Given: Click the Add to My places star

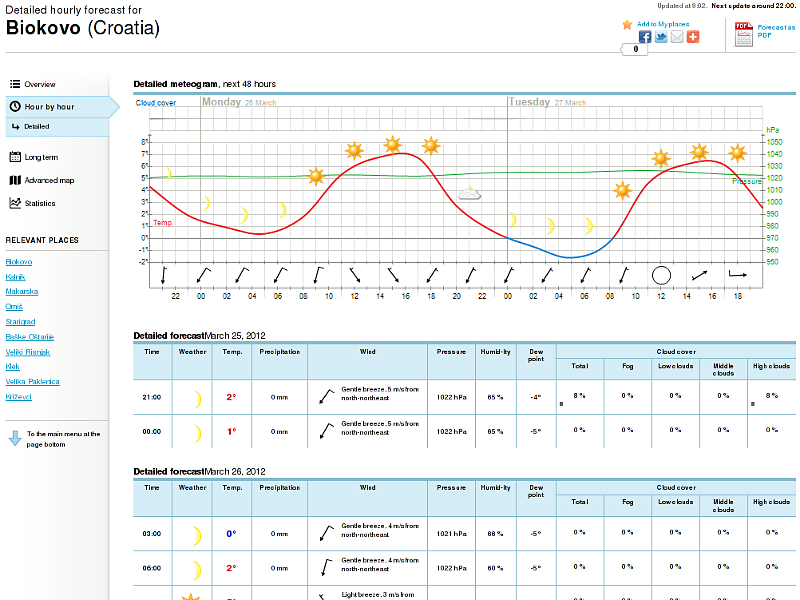Looking at the screenshot, I should (x=627, y=24).
